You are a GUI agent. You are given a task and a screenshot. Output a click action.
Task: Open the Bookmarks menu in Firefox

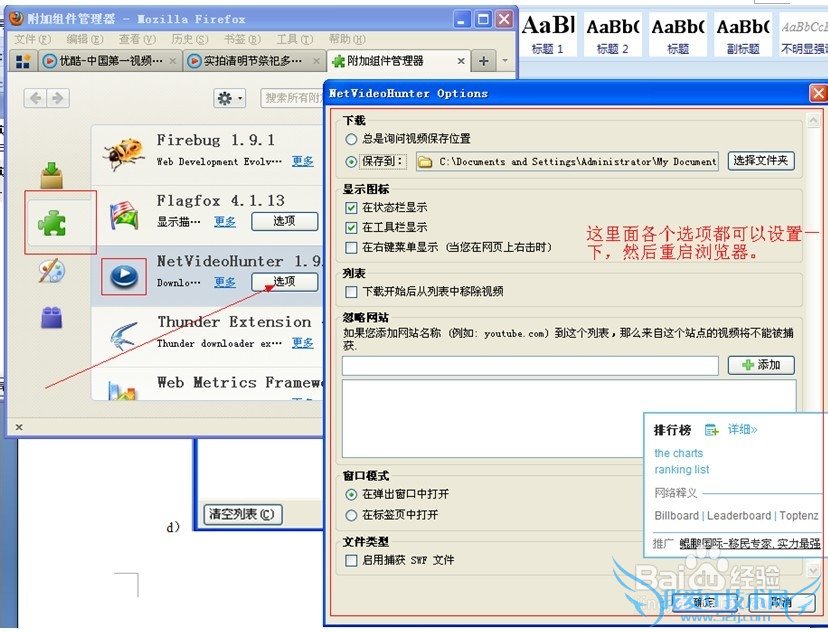coord(242,39)
